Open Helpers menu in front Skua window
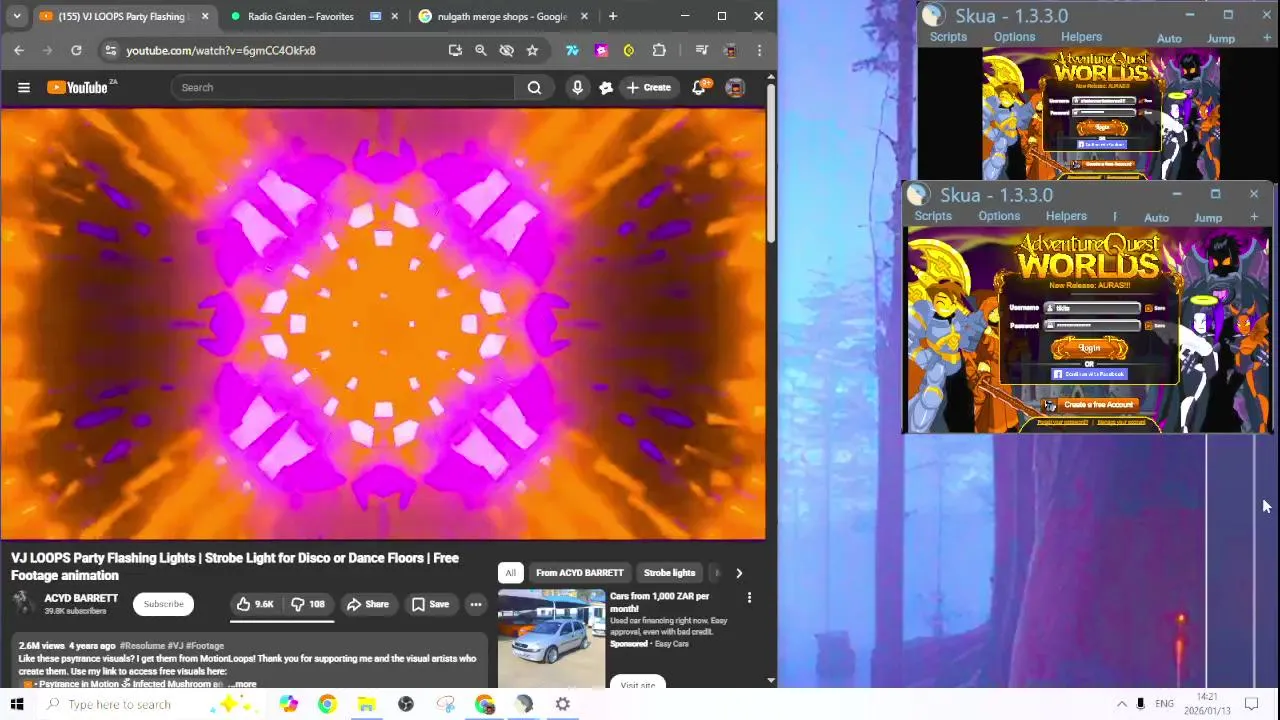Image resolution: width=1280 pixels, height=720 pixels. coord(1066,216)
